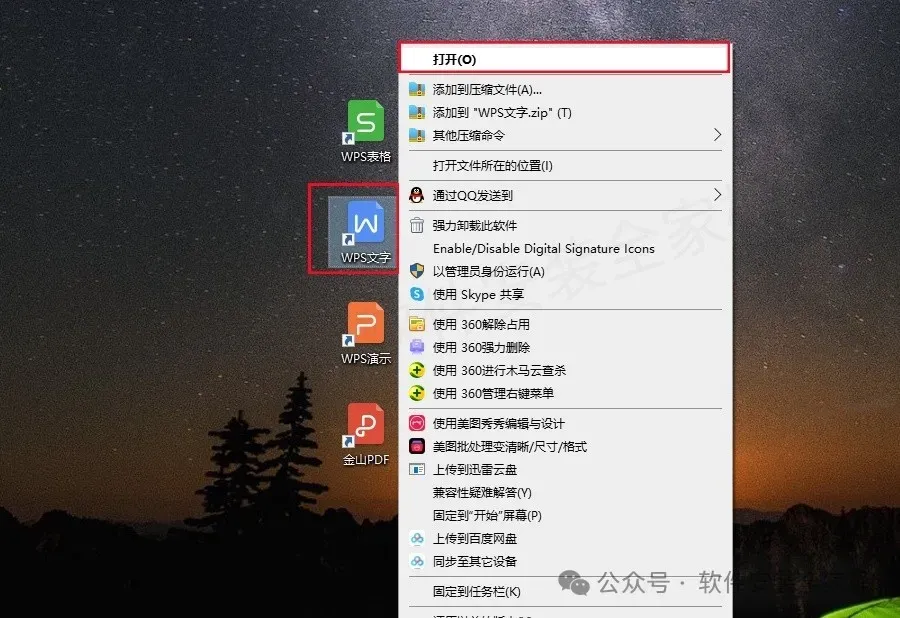
Task: Click 使用 360解除占用 text
Action: coord(481,325)
